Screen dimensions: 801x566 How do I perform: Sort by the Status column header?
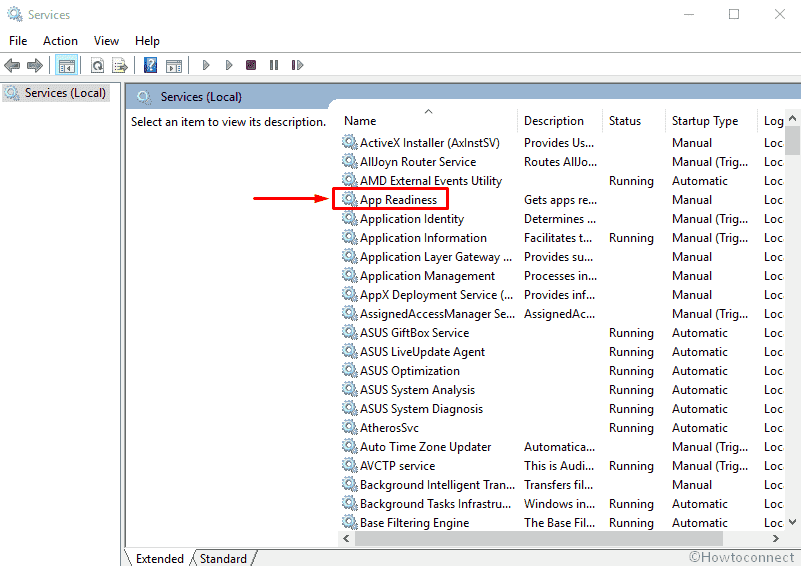(633, 121)
